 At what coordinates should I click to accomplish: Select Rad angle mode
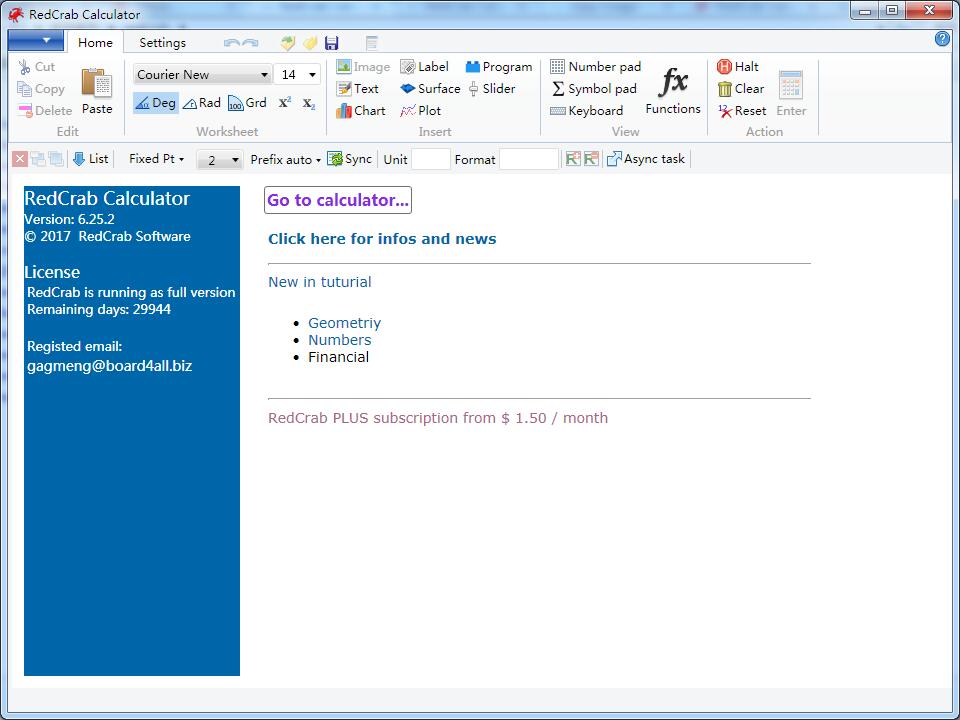[x=202, y=103]
